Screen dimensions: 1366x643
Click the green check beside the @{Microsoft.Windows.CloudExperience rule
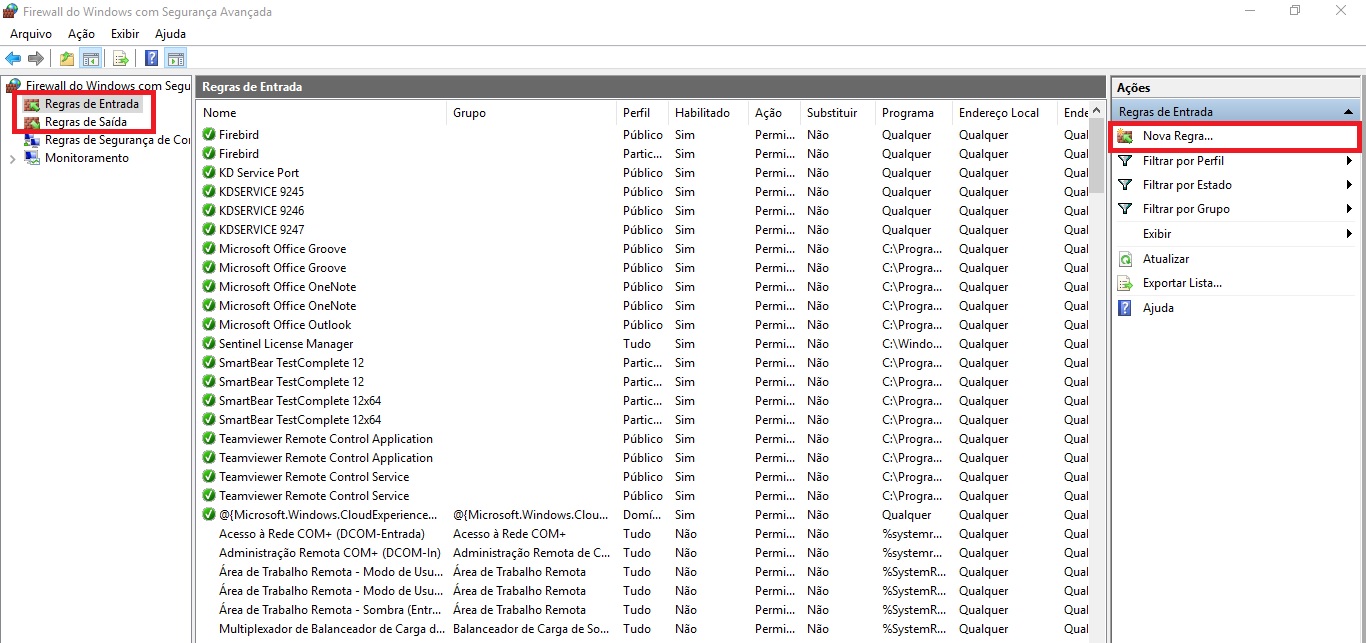click(x=209, y=515)
